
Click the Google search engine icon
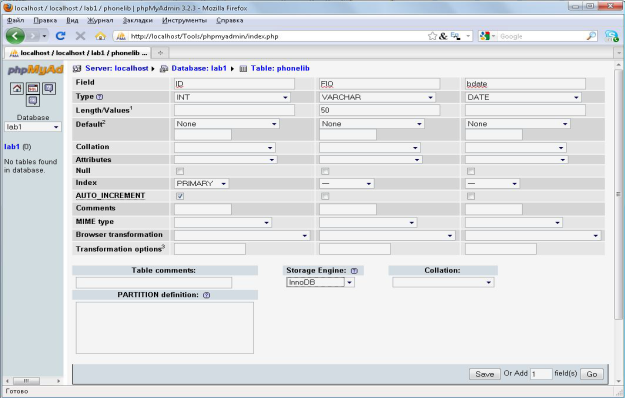[x=485, y=36]
